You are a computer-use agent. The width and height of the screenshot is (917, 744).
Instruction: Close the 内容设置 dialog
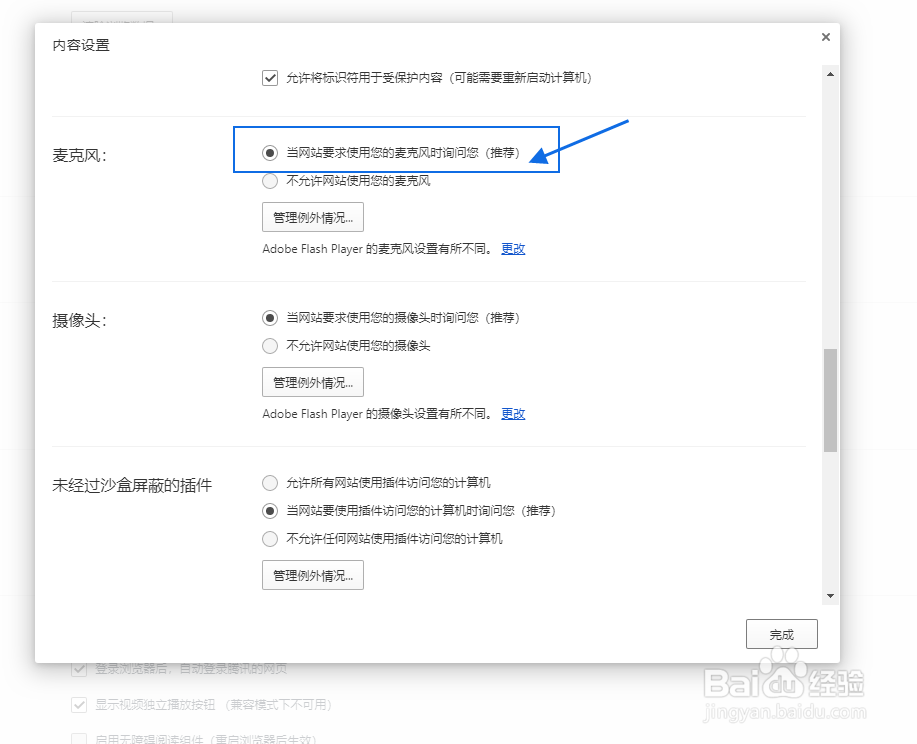point(825,37)
